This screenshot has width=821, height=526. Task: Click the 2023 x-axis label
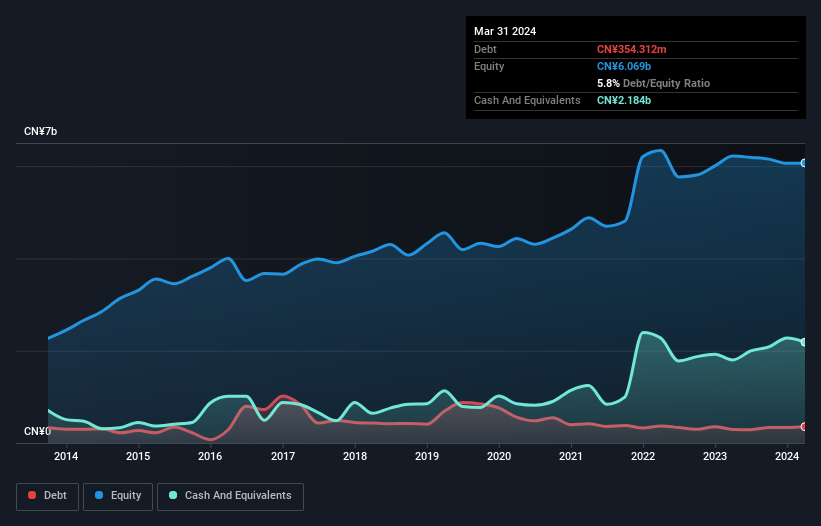point(715,456)
